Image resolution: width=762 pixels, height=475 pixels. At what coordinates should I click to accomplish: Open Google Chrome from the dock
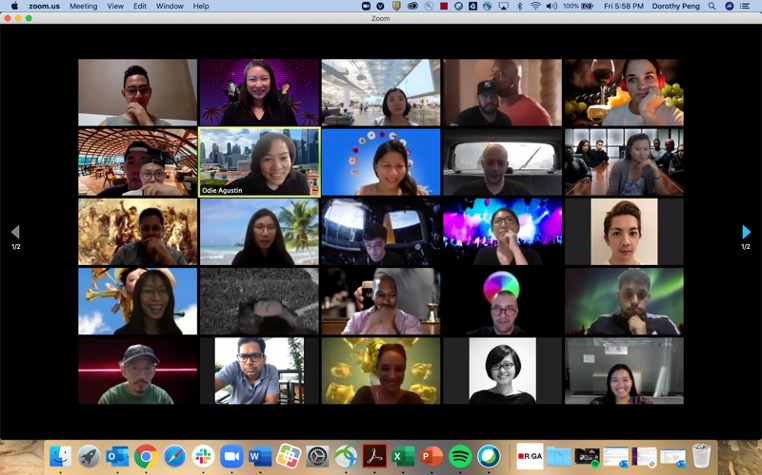click(146, 456)
